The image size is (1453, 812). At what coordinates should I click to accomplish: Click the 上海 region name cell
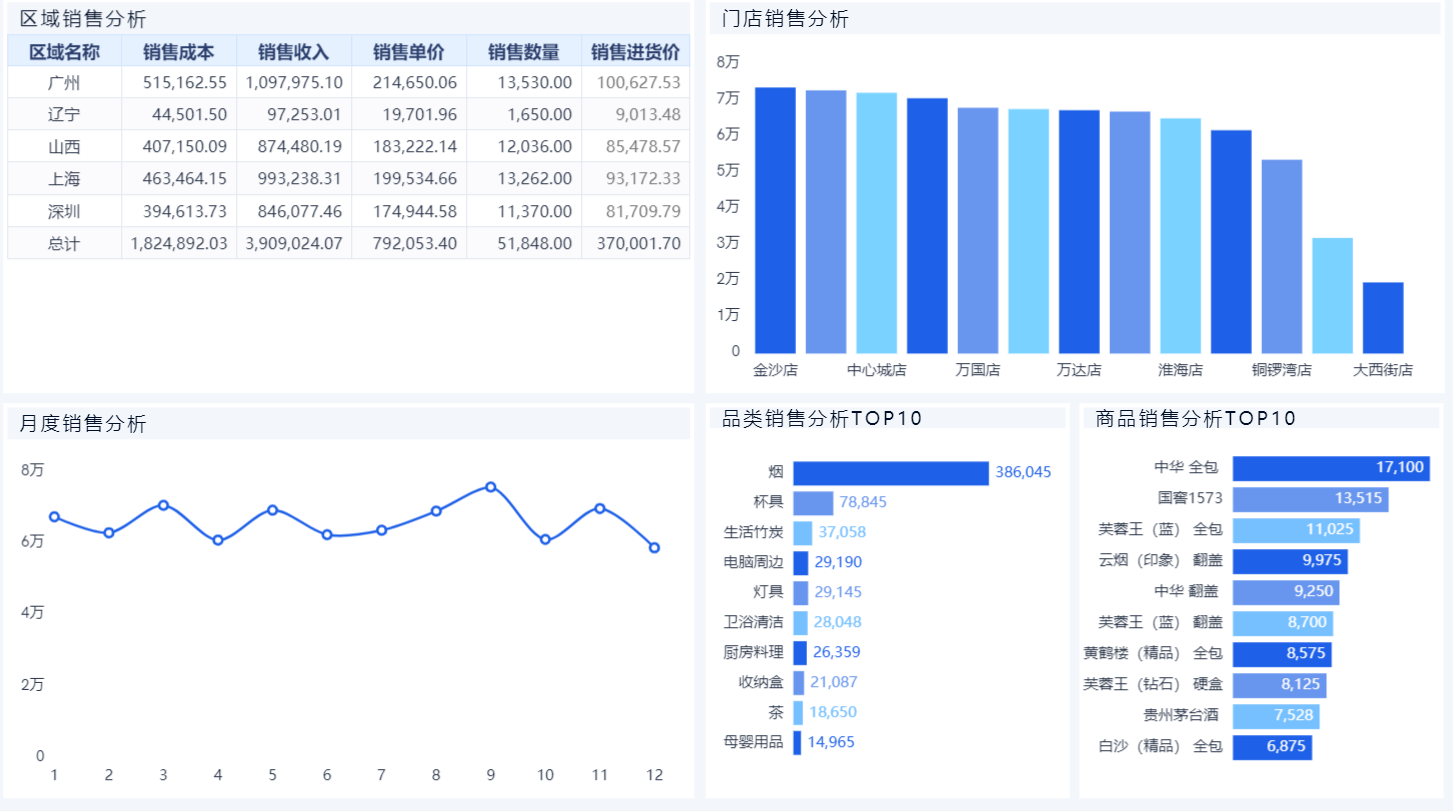point(64,179)
